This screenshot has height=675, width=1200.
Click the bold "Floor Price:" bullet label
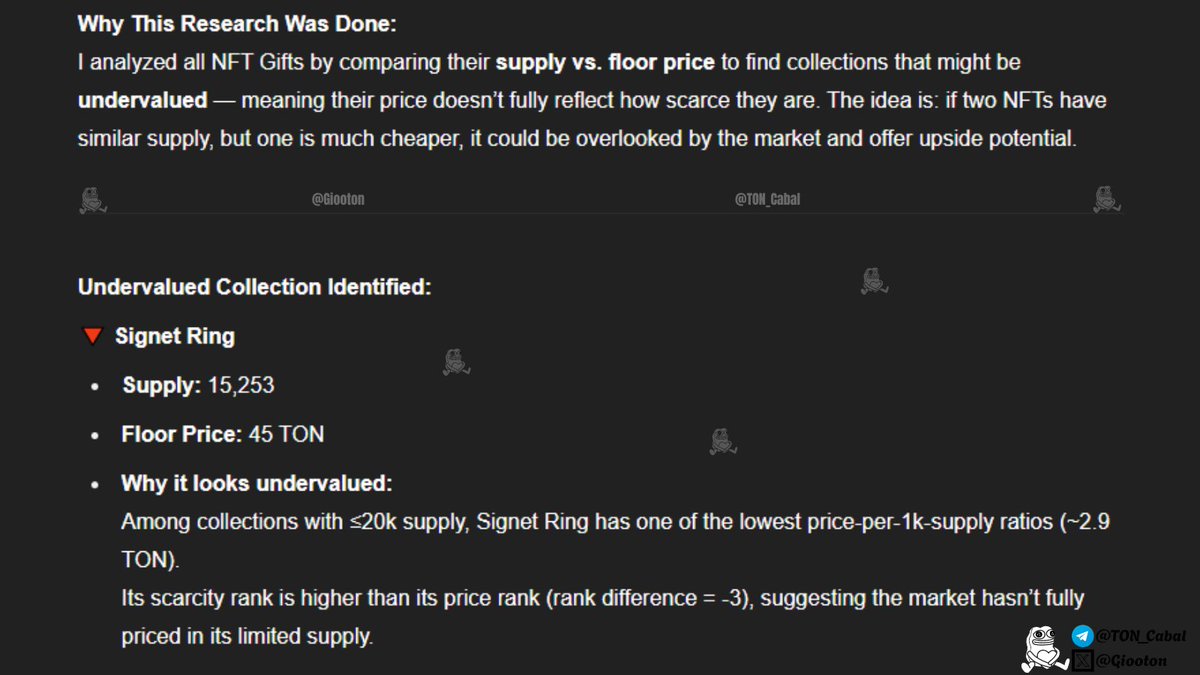tap(182, 434)
